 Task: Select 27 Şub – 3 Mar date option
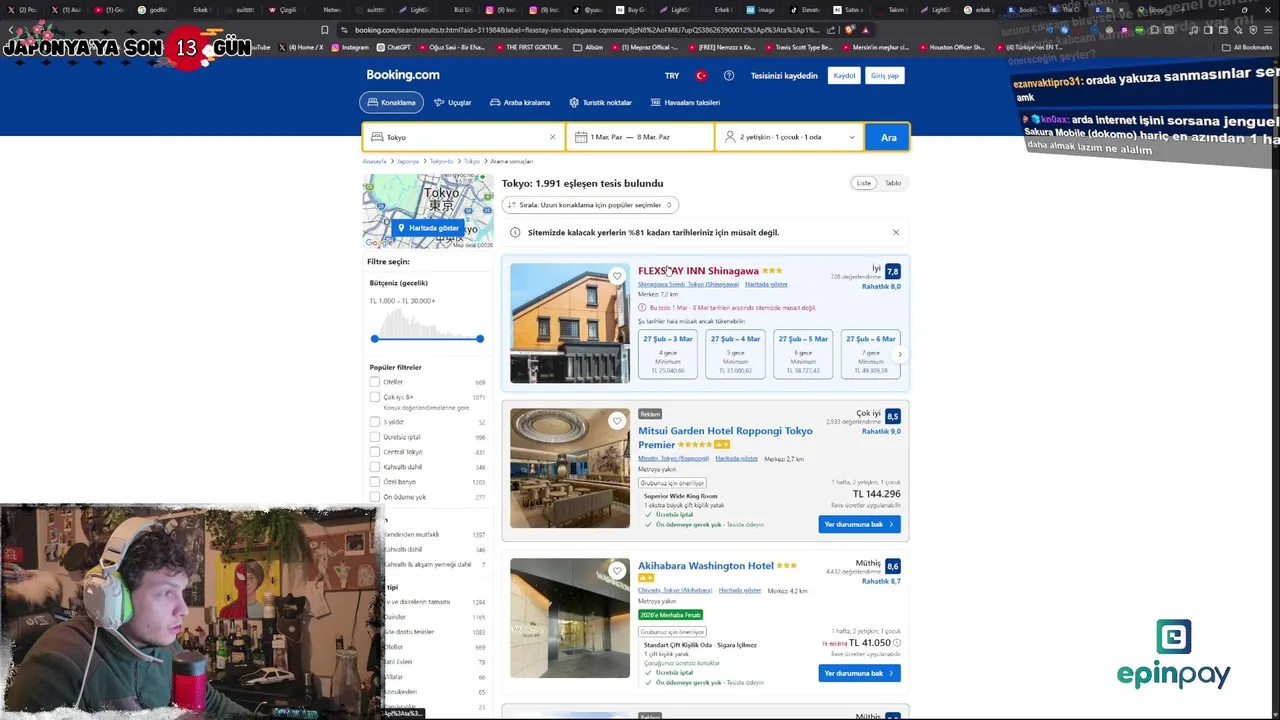(667, 354)
